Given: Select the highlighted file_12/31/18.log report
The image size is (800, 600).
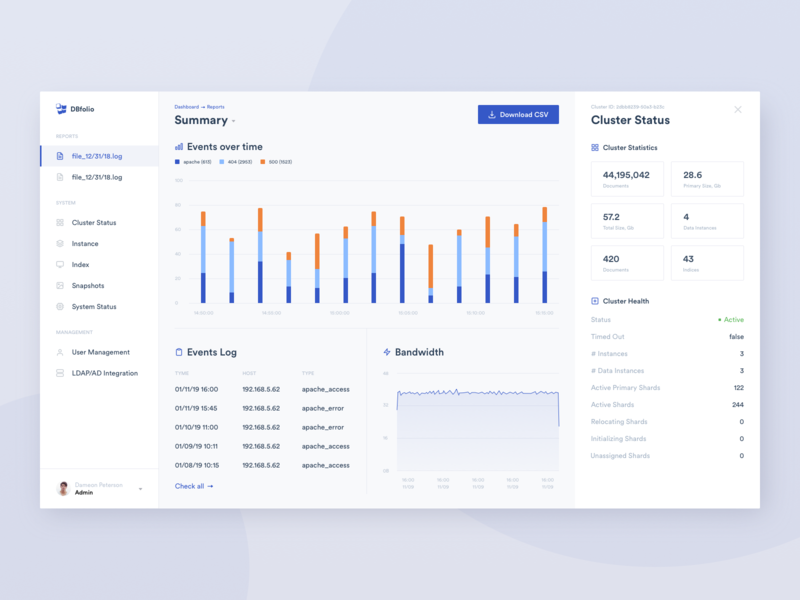Looking at the screenshot, I should pyautogui.click(x=99, y=156).
